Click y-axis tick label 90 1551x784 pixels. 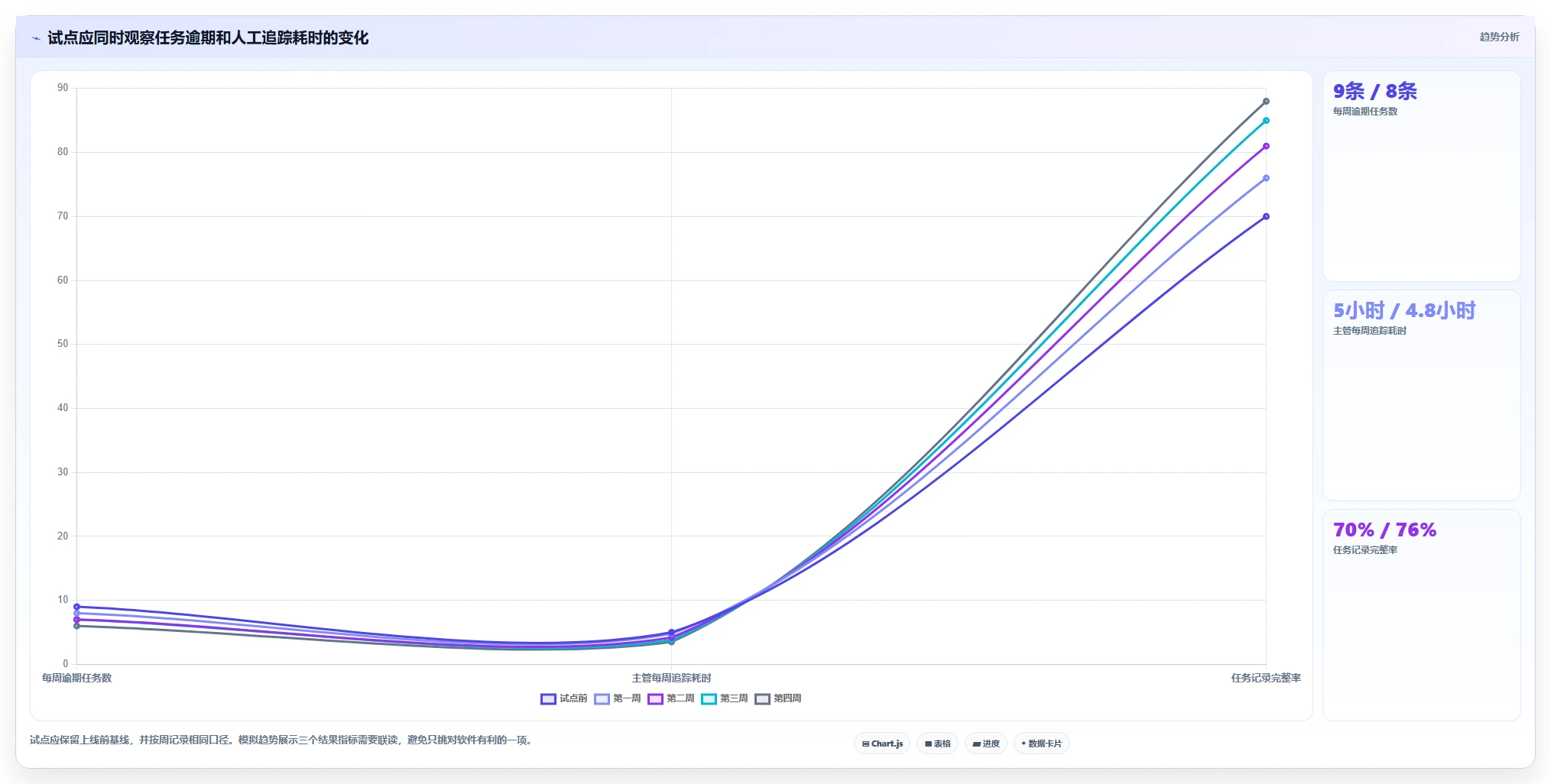(x=63, y=88)
